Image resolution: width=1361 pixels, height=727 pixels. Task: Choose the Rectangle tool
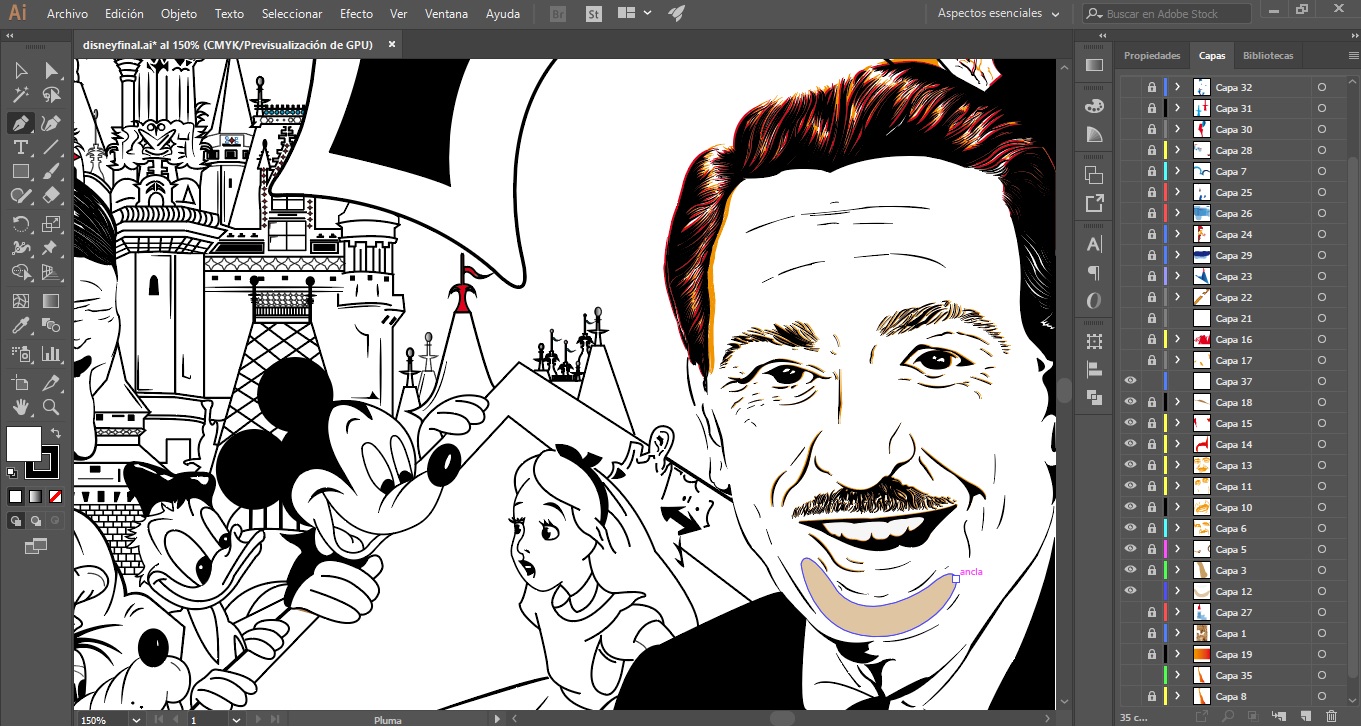[x=20, y=172]
